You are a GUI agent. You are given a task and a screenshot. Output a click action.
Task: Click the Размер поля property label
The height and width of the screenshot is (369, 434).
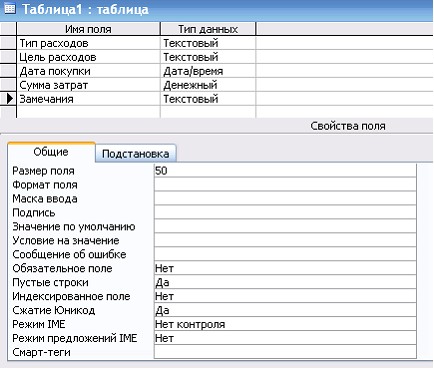[x=43, y=171]
